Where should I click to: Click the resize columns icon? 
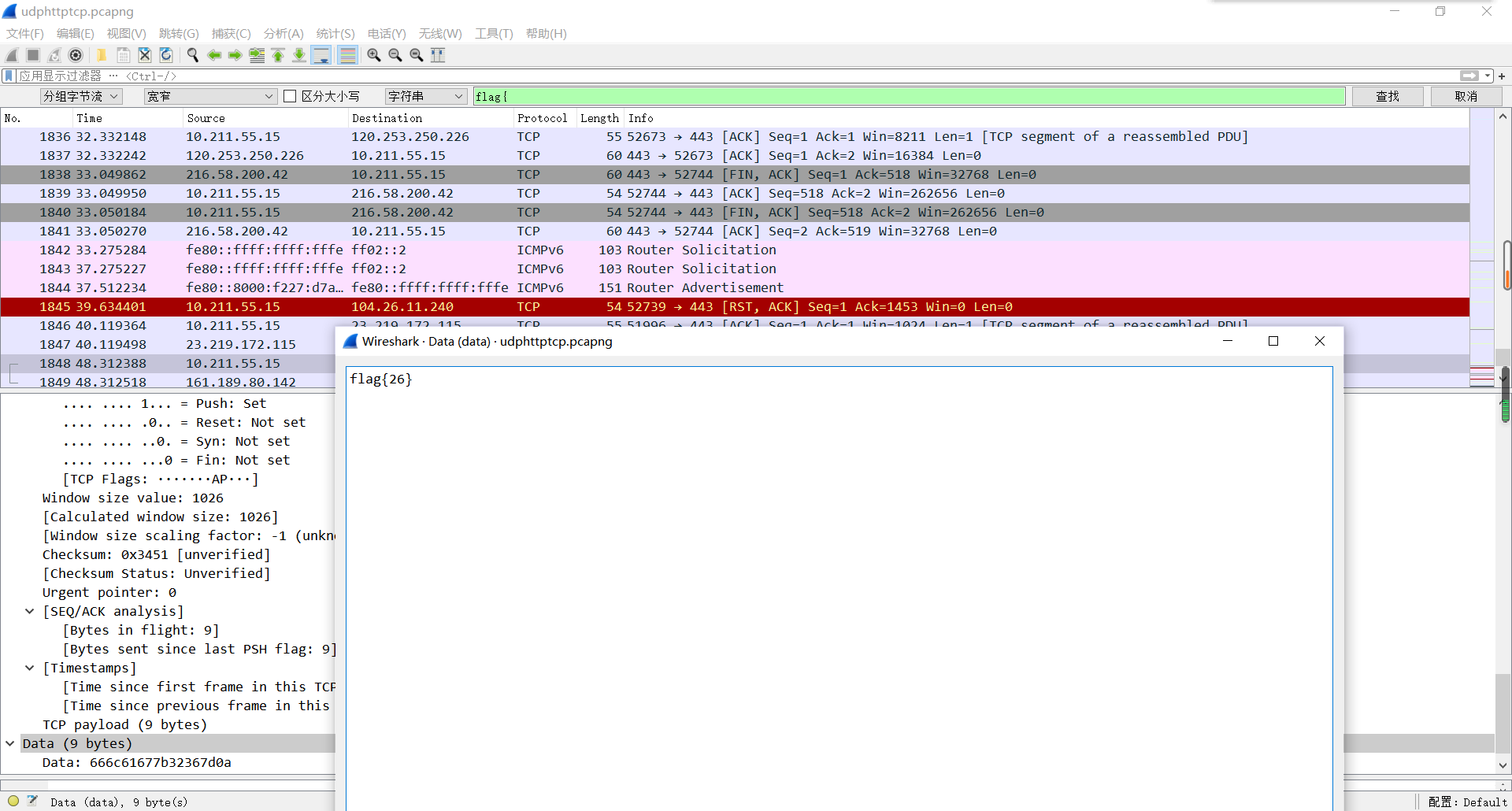pyautogui.click(x=438, y=55)
